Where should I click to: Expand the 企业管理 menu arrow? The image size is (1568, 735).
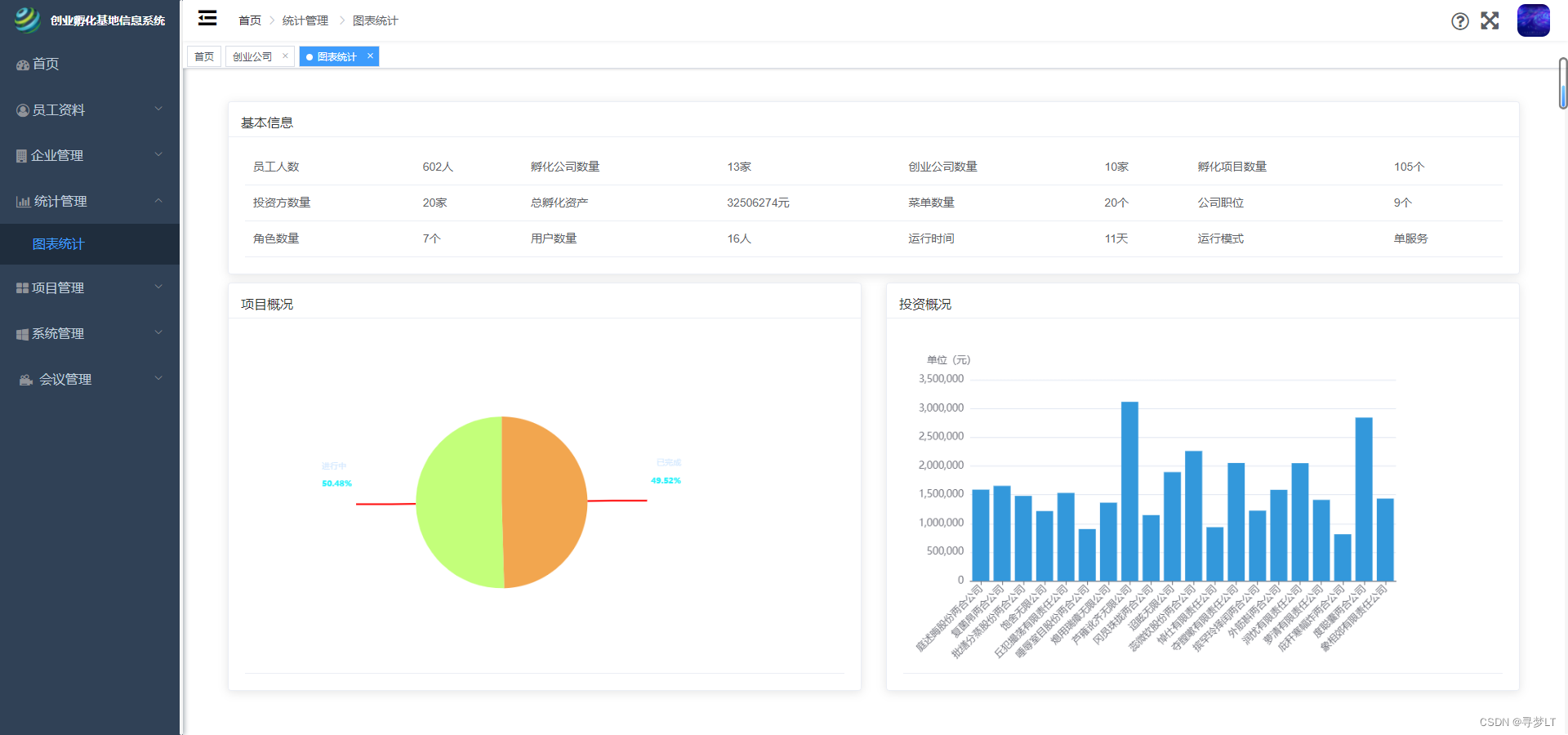(x=158, y=154)
